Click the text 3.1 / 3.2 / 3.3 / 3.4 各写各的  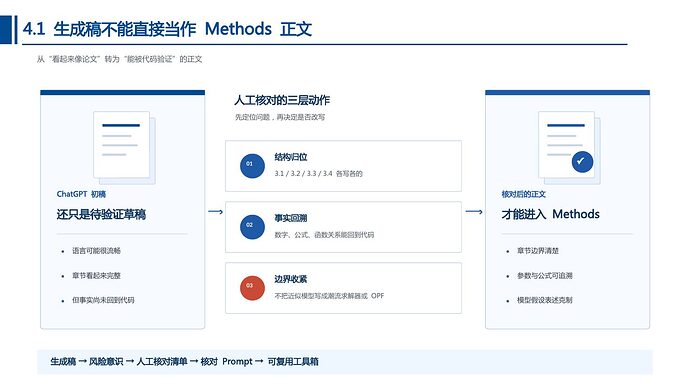click(x=319, y=174)
